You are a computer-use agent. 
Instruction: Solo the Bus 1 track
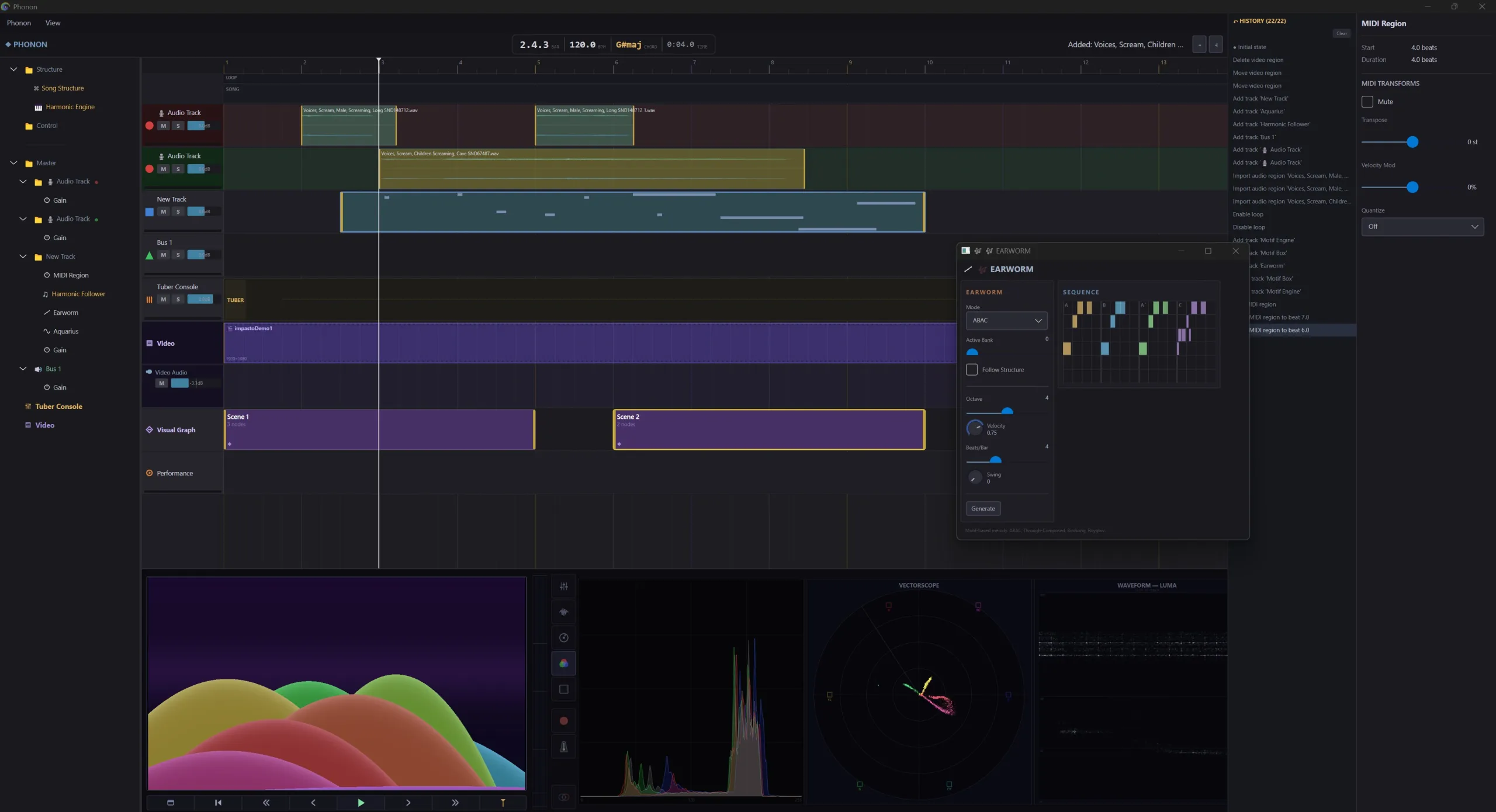(x=178, y=255)
